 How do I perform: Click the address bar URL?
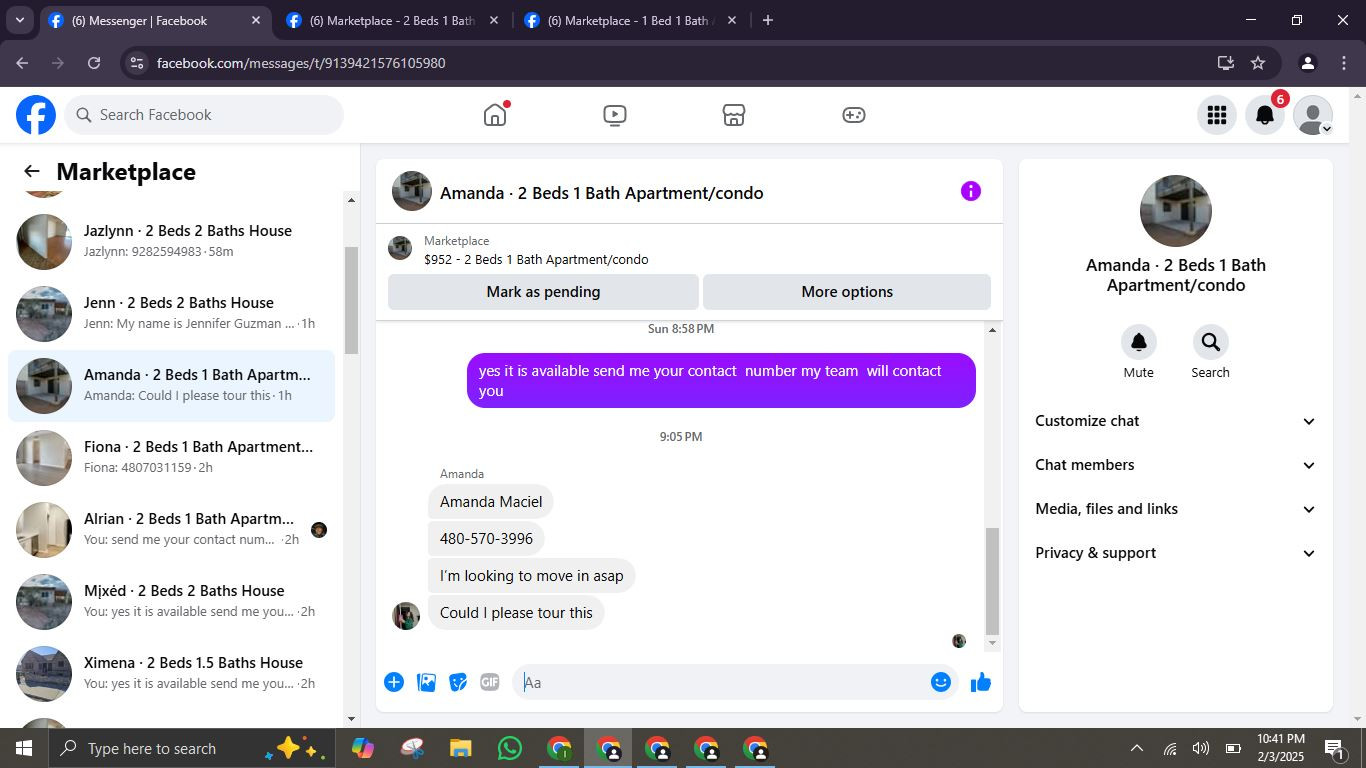(x=301, y=63)
